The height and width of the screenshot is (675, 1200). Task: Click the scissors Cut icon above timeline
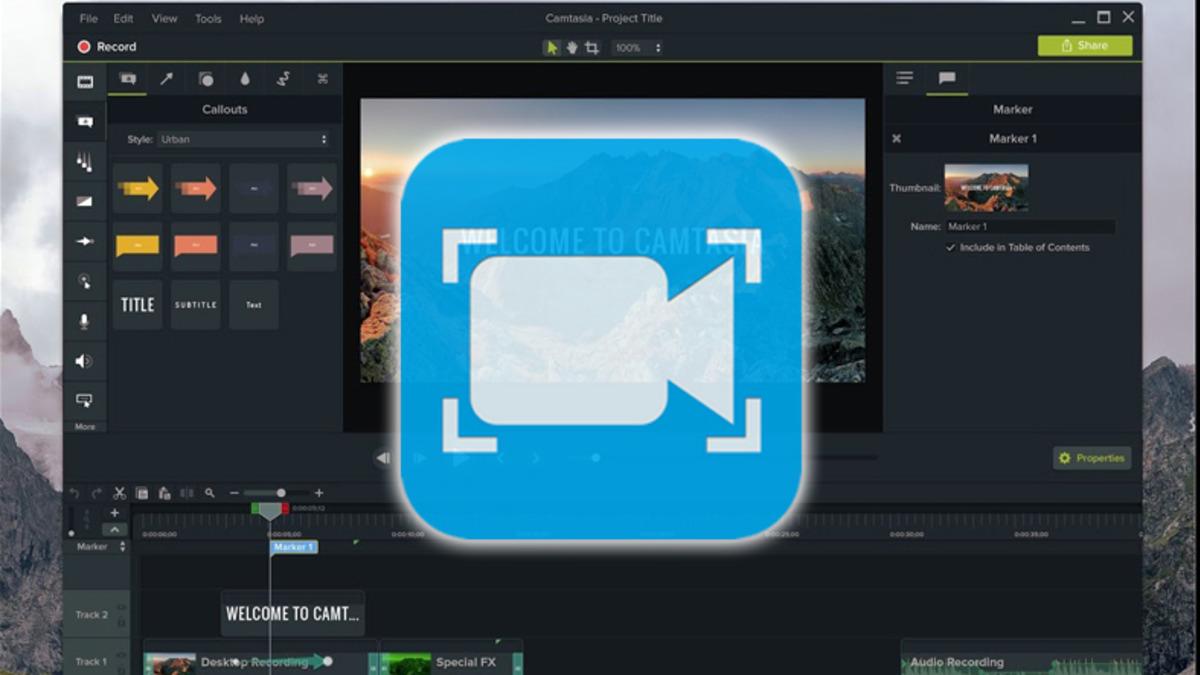pos(119,493)
